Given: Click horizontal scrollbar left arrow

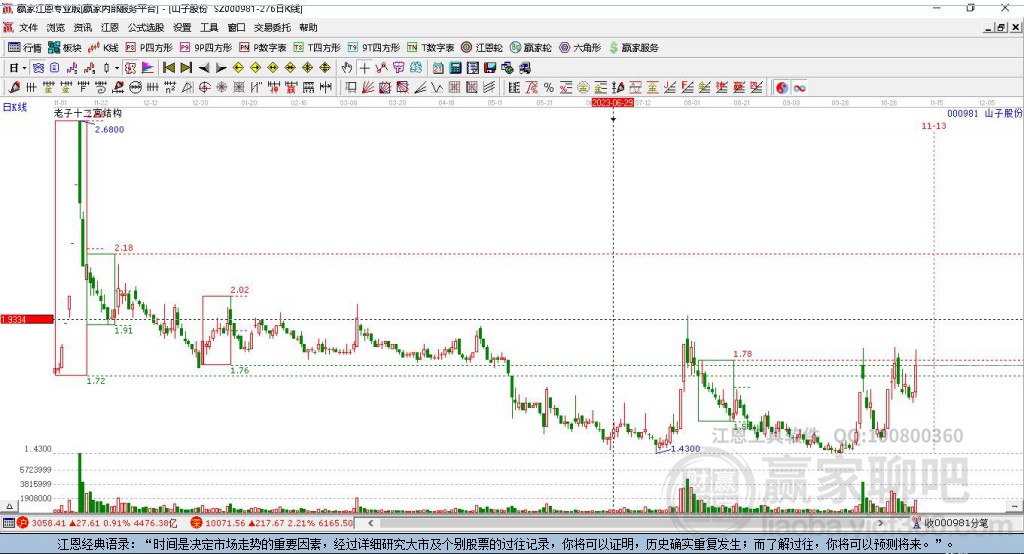Looking at the screenshot, I should pyautogui.click(x=370, y=523).
